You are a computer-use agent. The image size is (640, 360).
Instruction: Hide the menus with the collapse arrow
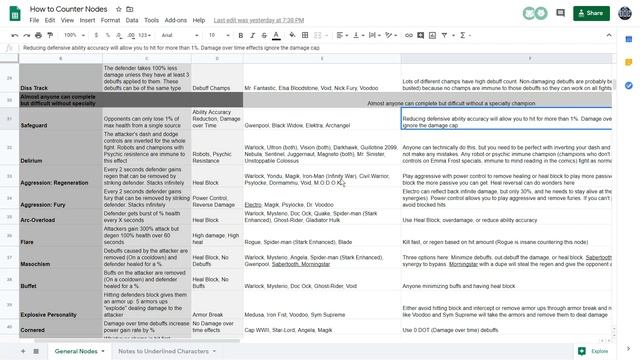tap(609, 36)
